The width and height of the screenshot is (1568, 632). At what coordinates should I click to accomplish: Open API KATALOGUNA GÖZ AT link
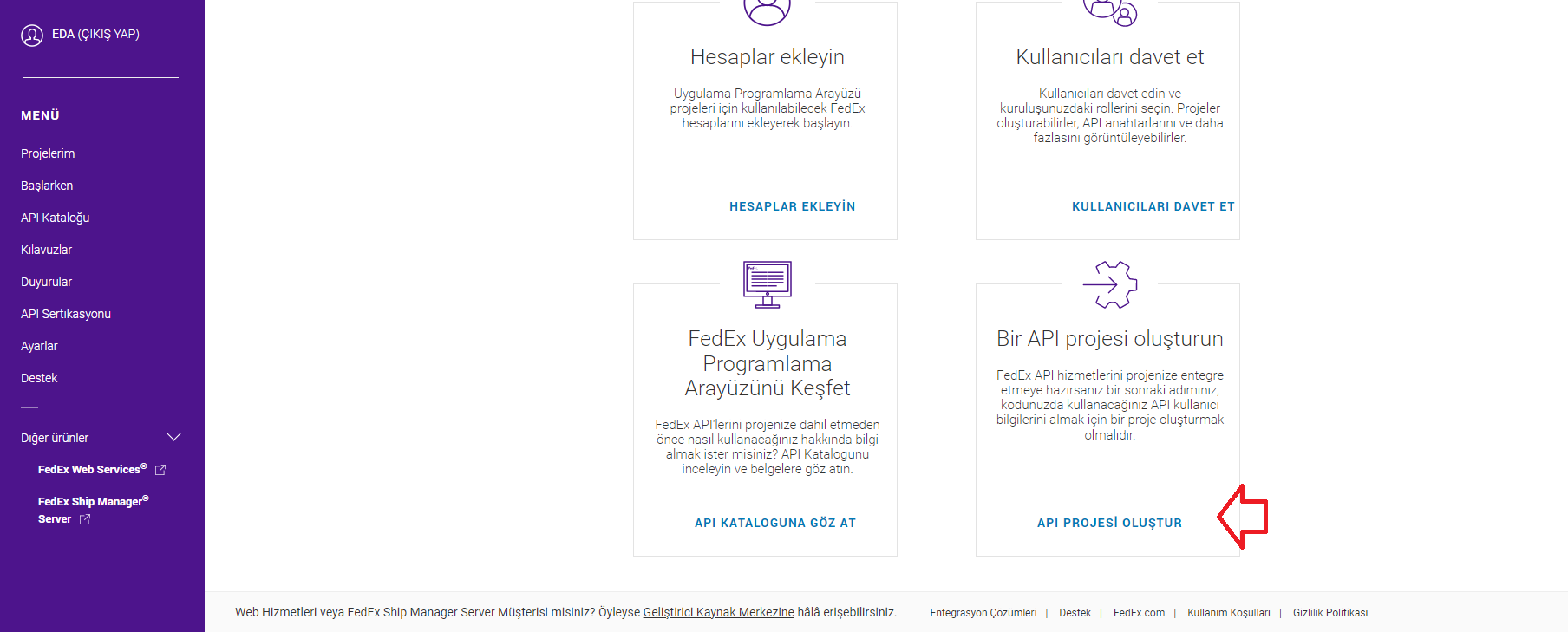(x=775, y=523)
